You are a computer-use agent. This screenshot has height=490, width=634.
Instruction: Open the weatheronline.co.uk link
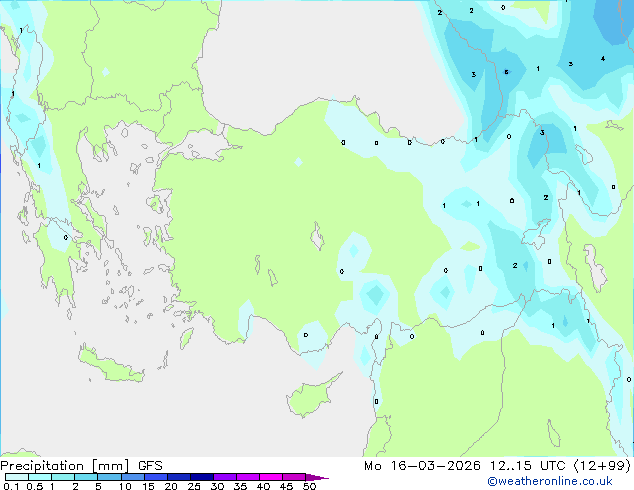point(550,481)
